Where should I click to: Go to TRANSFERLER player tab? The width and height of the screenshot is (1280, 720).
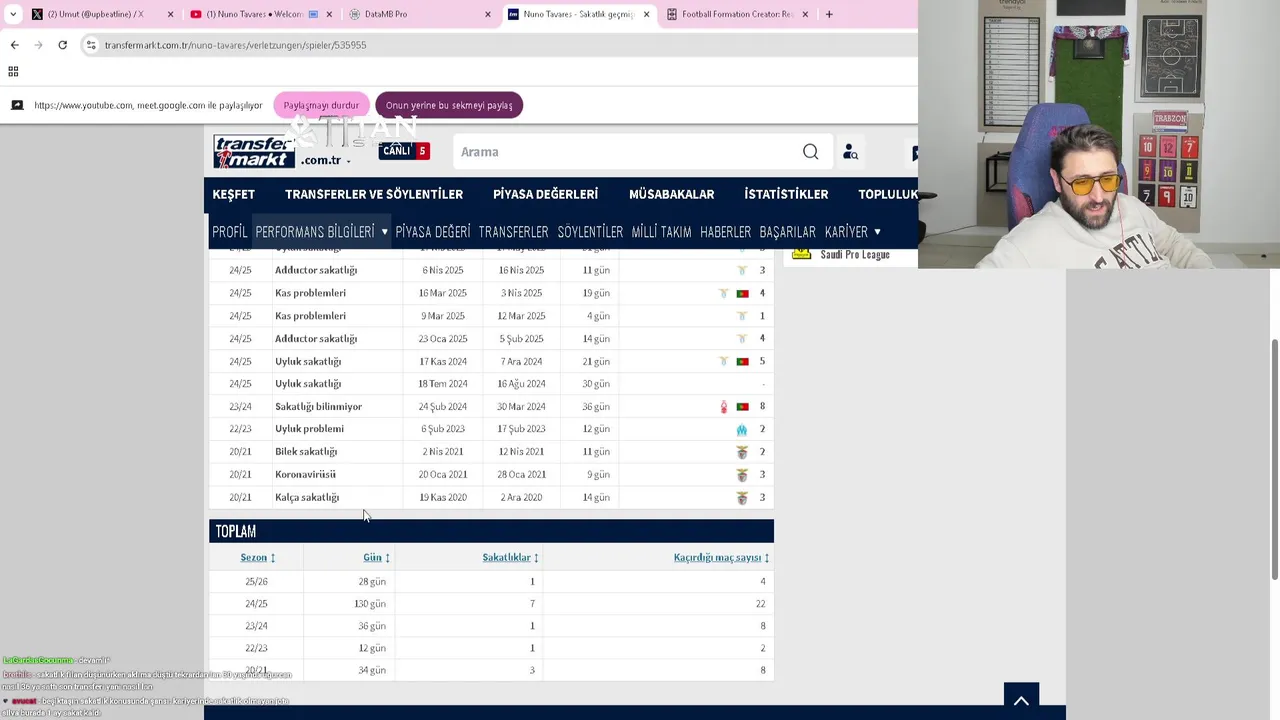(x=513, y=232)
